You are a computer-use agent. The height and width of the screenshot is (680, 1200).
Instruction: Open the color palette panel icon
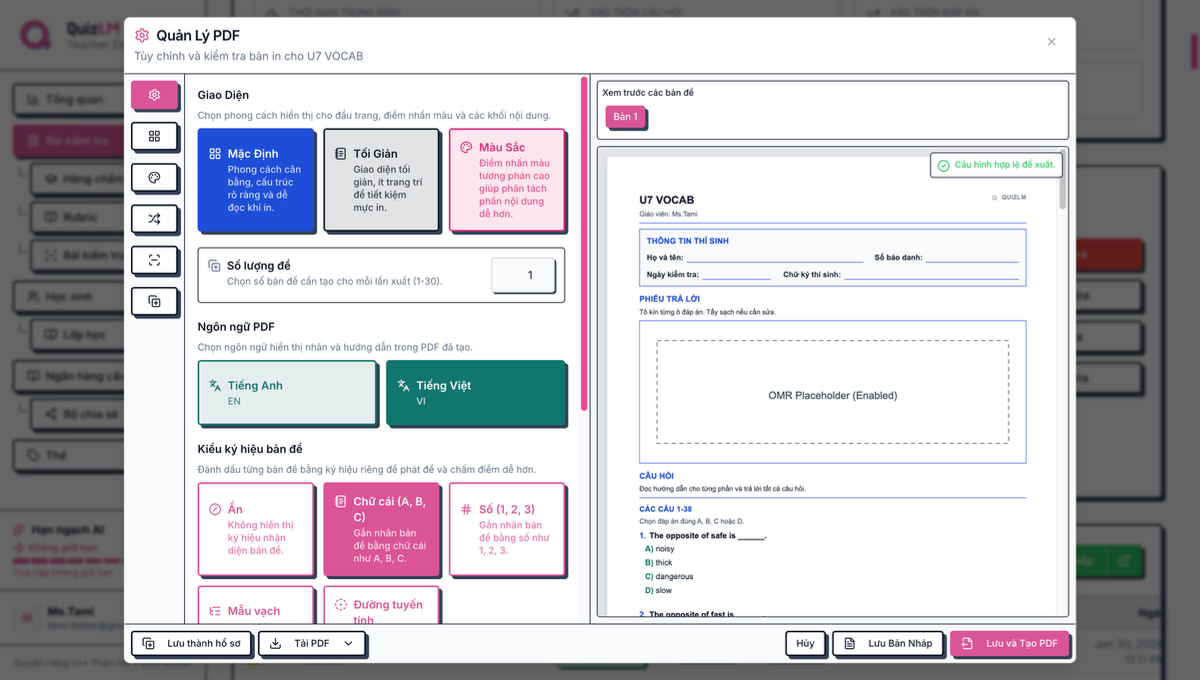(x=155, y=178)
